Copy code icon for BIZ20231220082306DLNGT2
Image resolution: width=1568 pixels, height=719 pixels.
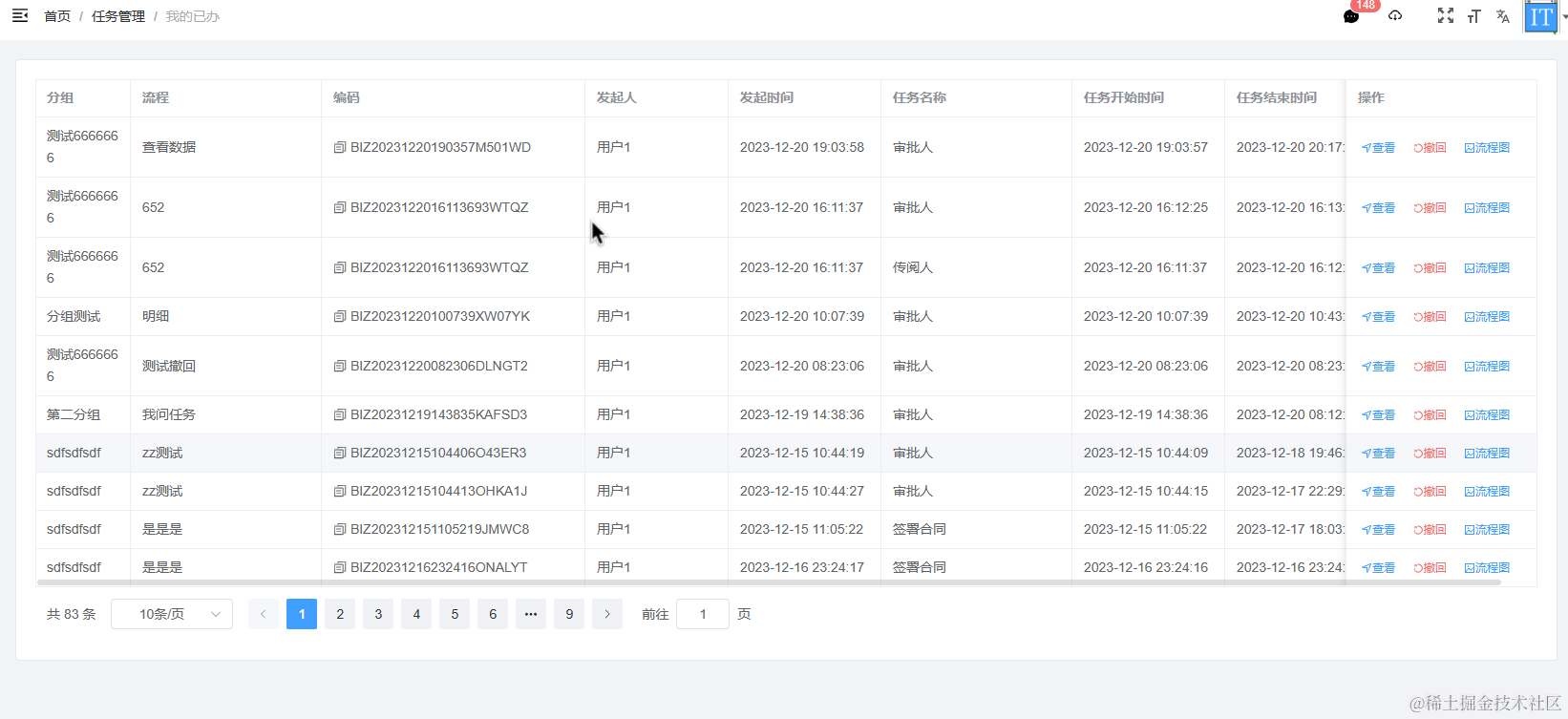click(340, 366)
